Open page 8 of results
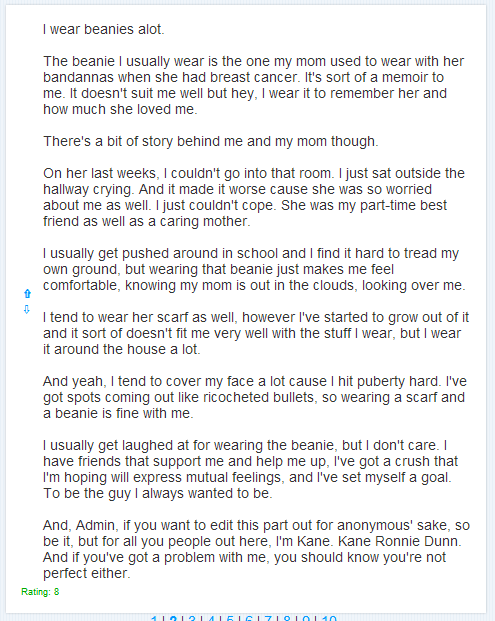The width and height of the screenshot is (495, 621). 287,619
